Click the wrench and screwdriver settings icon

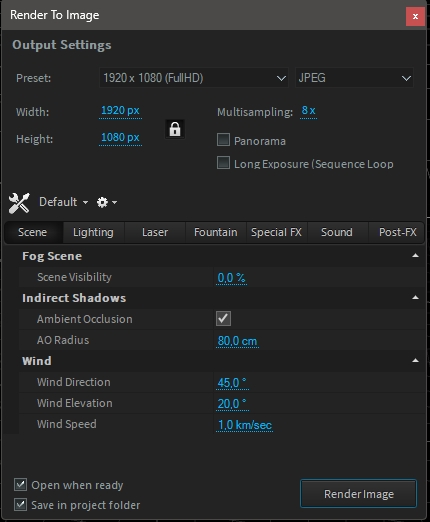[19, 203]
